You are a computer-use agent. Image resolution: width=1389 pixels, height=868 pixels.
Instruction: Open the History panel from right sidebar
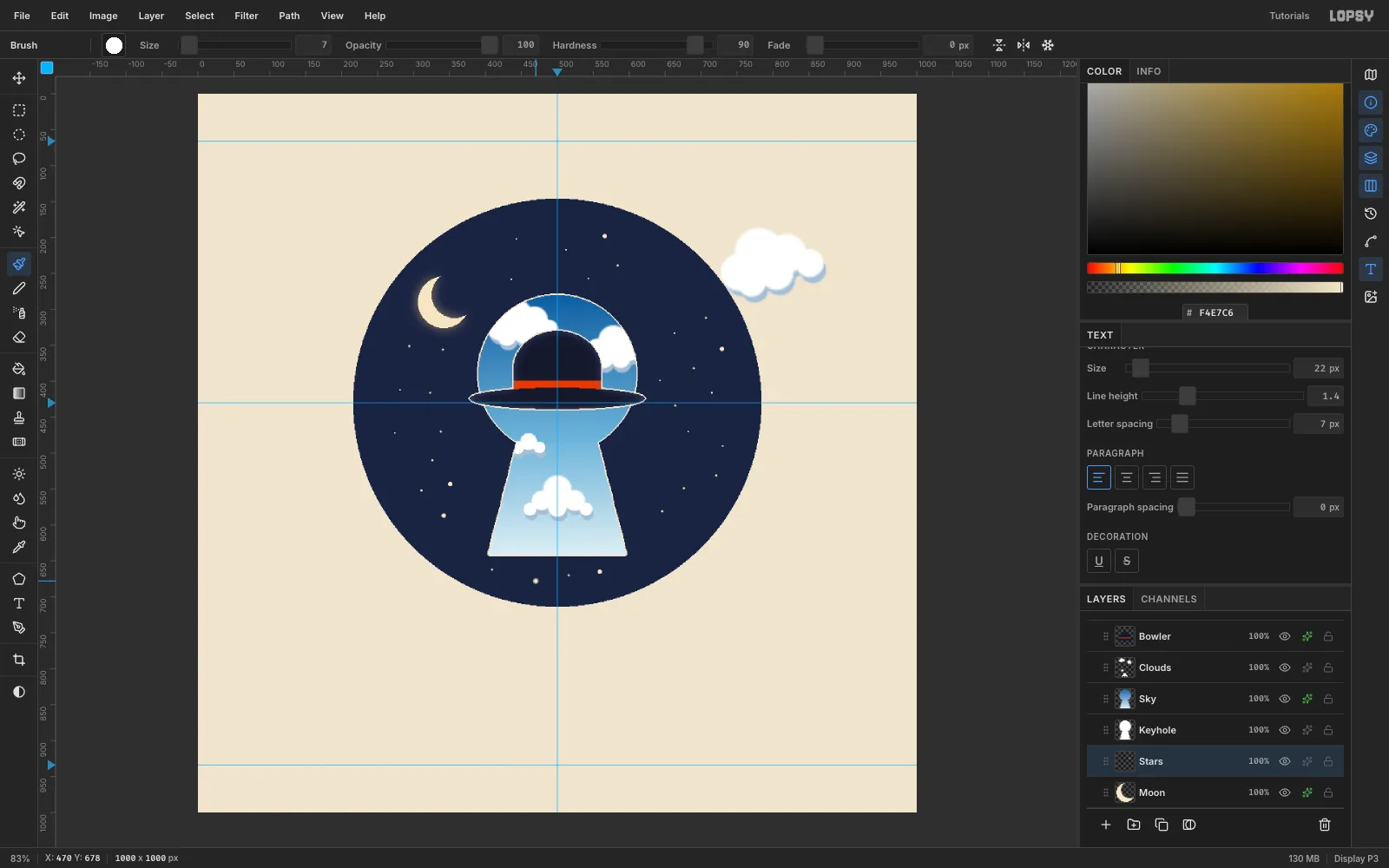tap(1371, 214)
